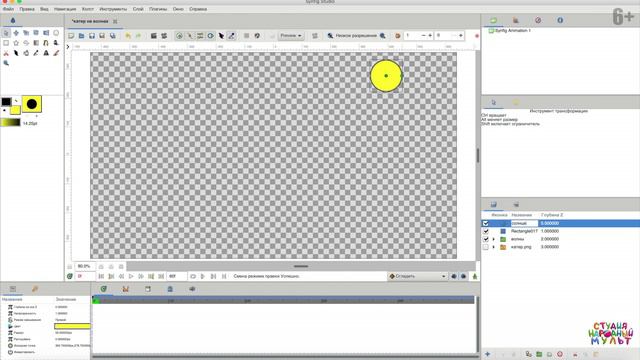Select the Gradient tool
This screenshot has width=640, height=360.
tap(36, 43)
